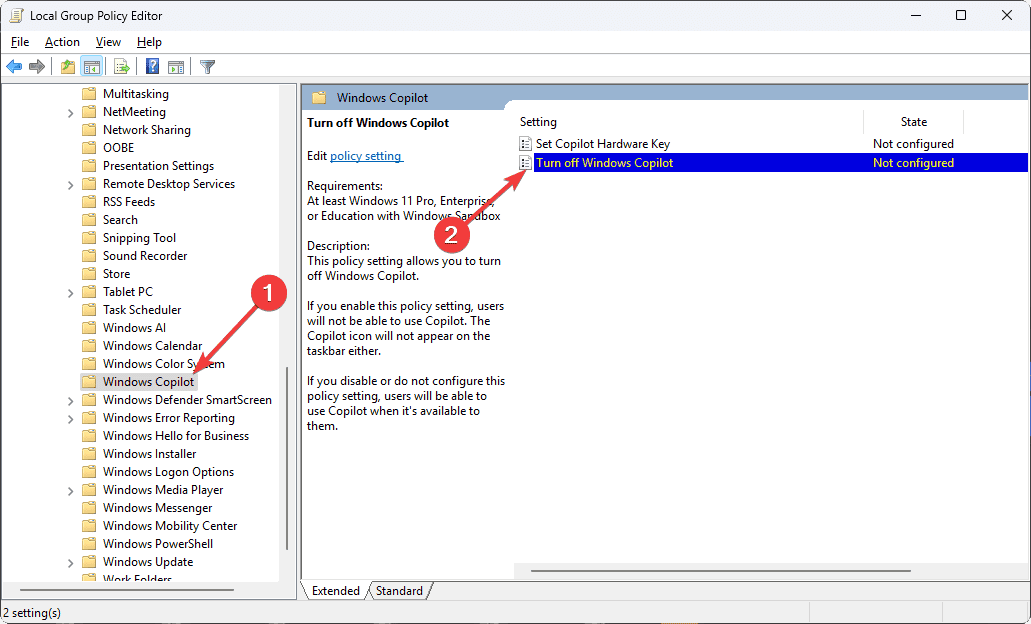Open the Help menu

149,41
